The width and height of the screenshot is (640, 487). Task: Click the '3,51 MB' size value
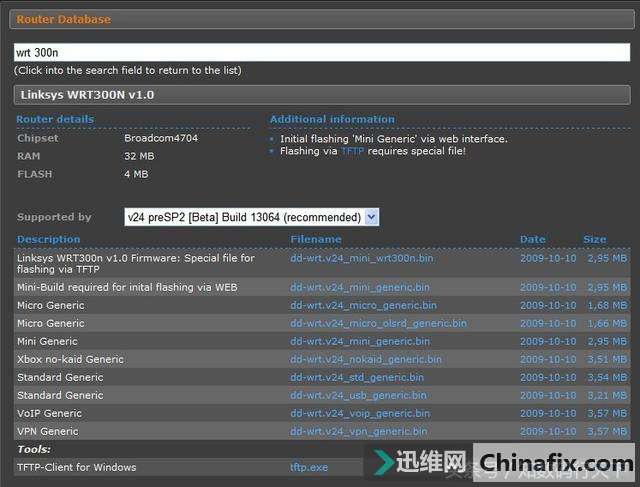point(607,359)
